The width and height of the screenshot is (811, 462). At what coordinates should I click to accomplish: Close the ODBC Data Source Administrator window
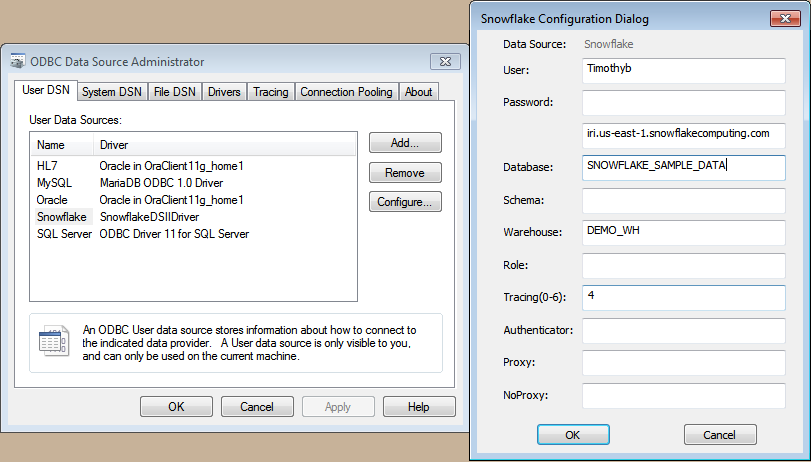(x=445, y=62)
